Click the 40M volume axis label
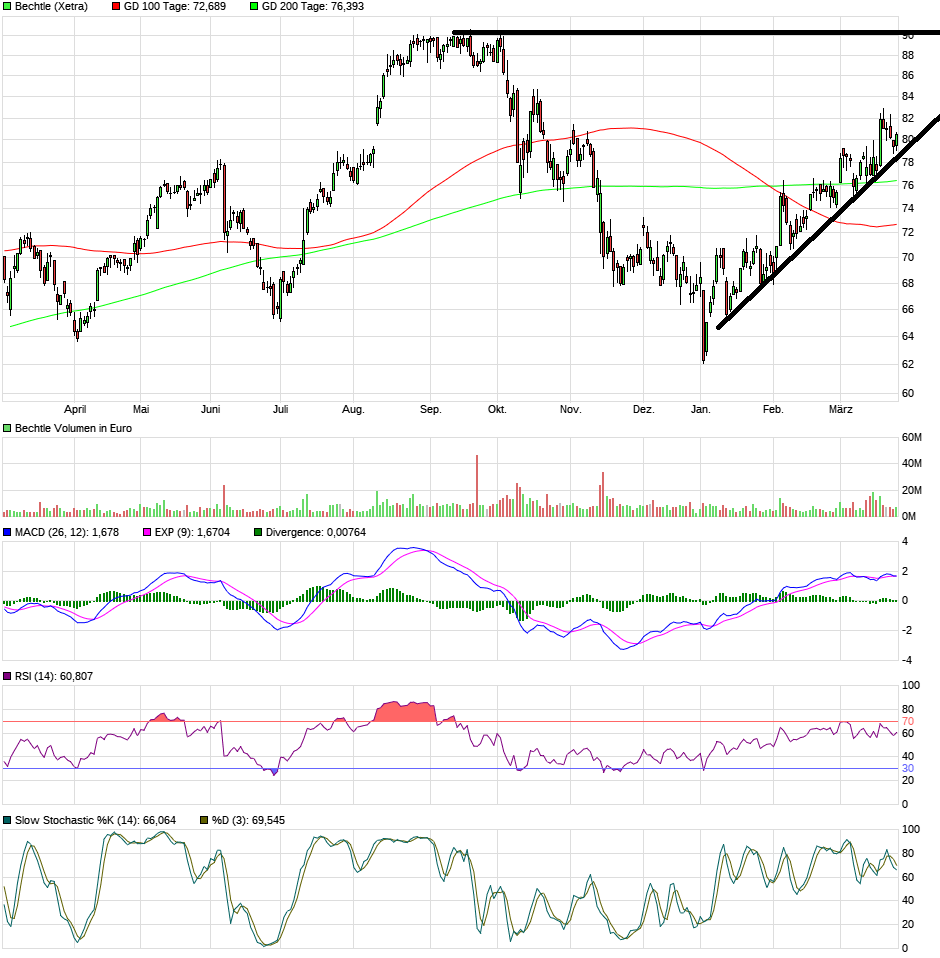 click(912, 464)
